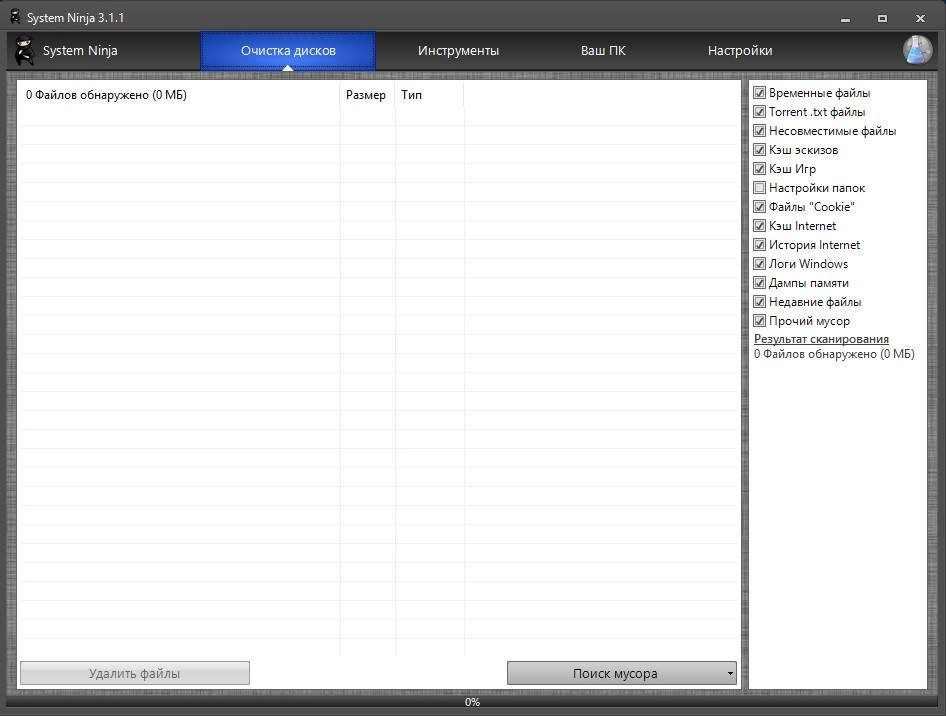Toggle История Internet checkbox
The height and width of the screenshot is (716, 946).
[x=760, y=245]
